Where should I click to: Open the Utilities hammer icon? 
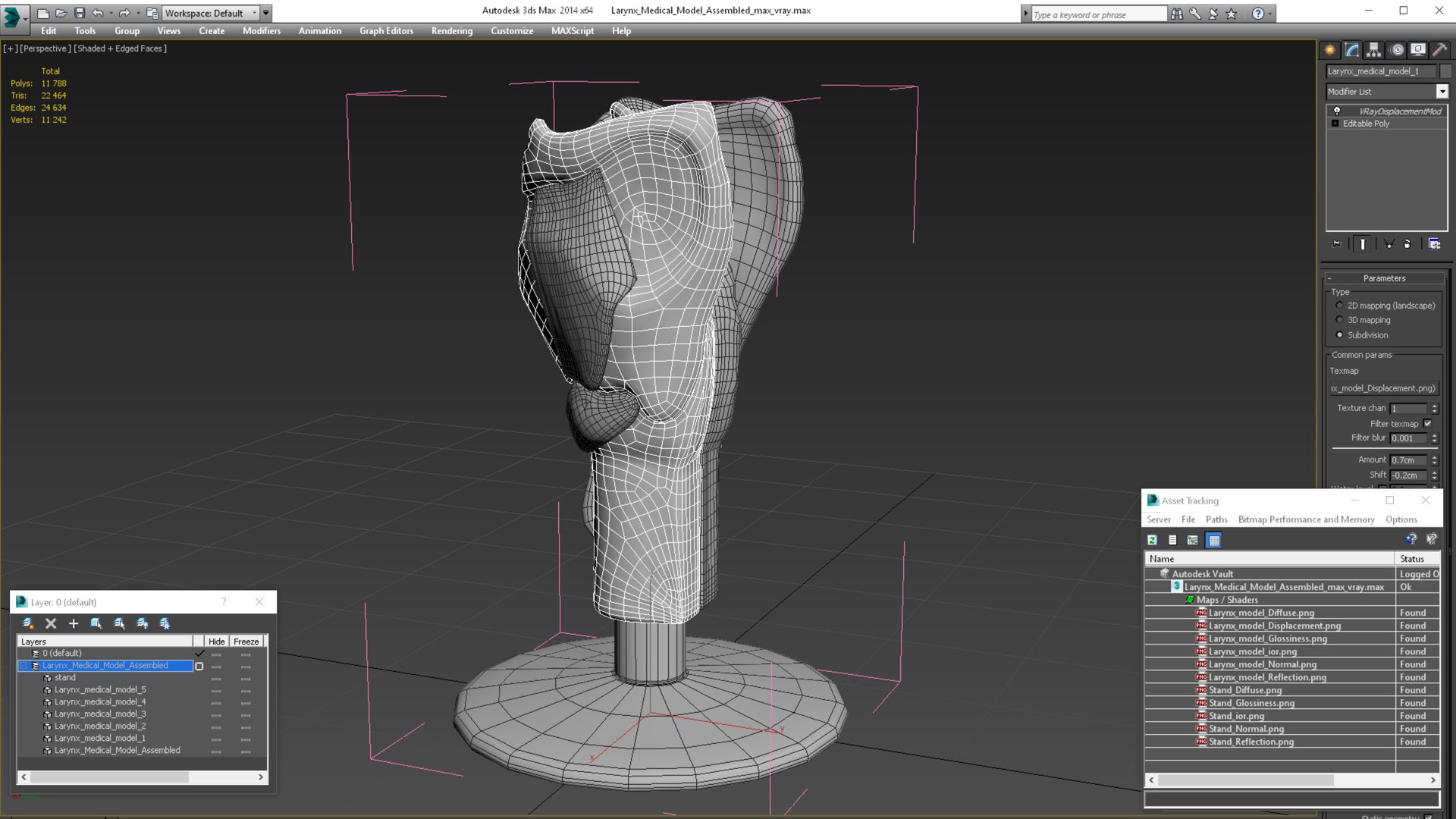tap(1439, 50)
